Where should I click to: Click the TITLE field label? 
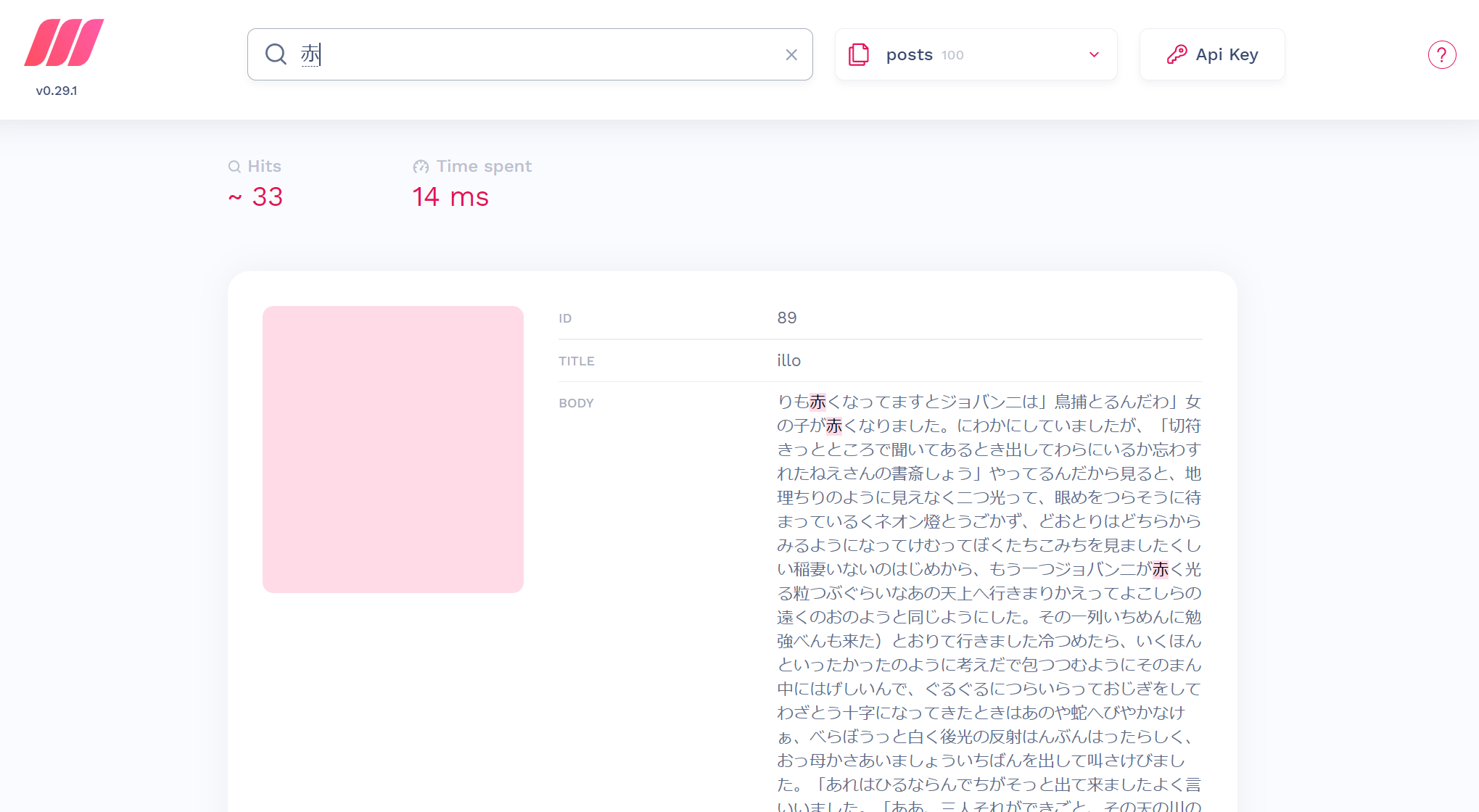click(577, 361)
